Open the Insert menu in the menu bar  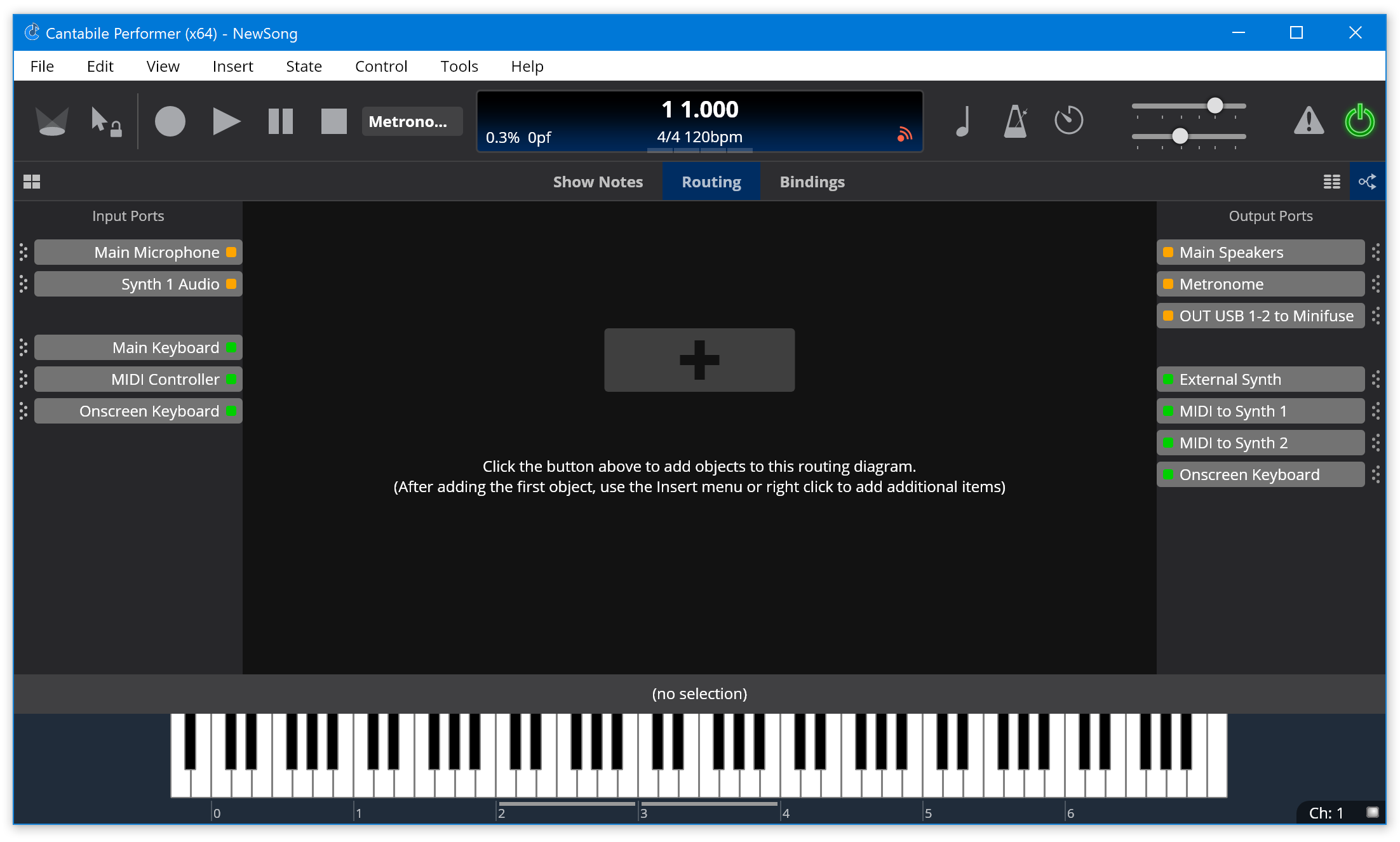click(232, 66)
